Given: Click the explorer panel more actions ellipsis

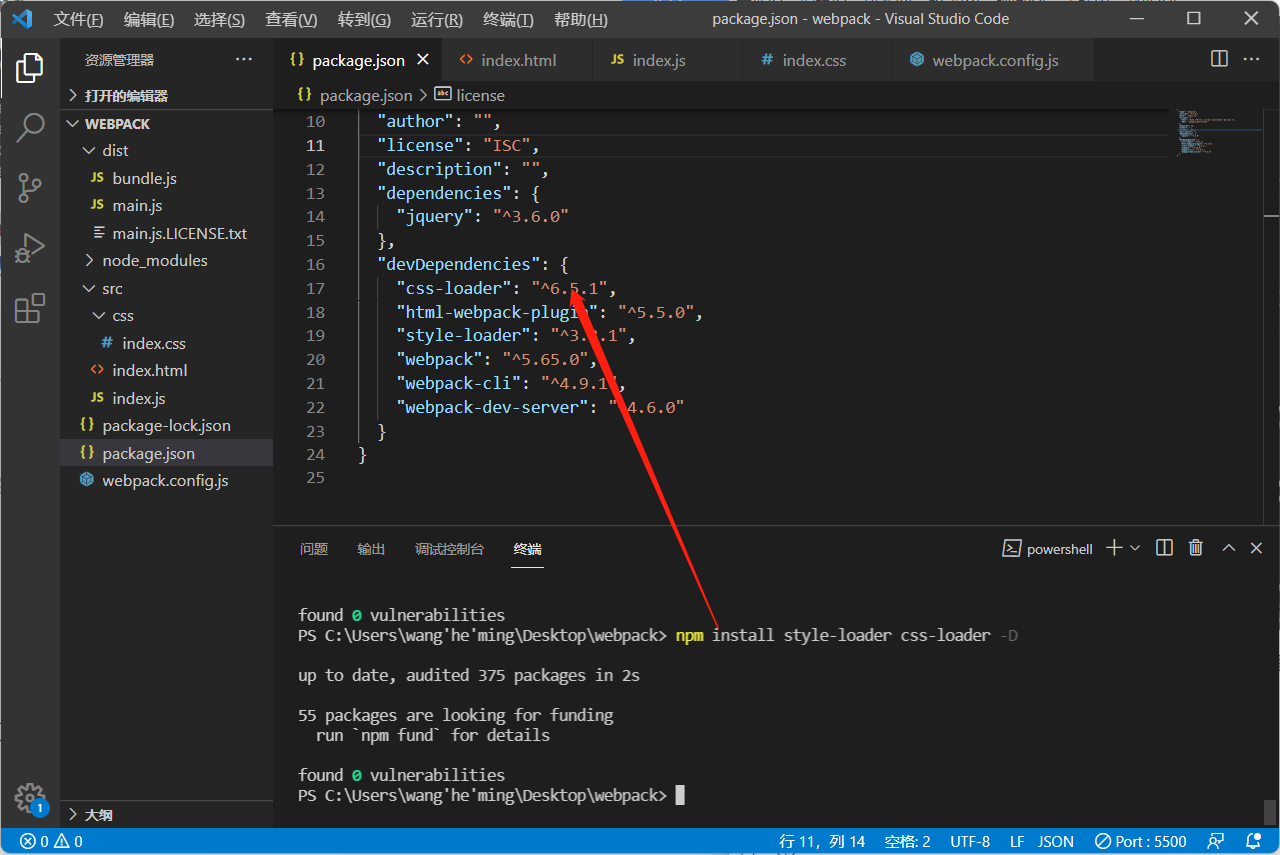Looking at the screenshot, I should coord(244,60).
